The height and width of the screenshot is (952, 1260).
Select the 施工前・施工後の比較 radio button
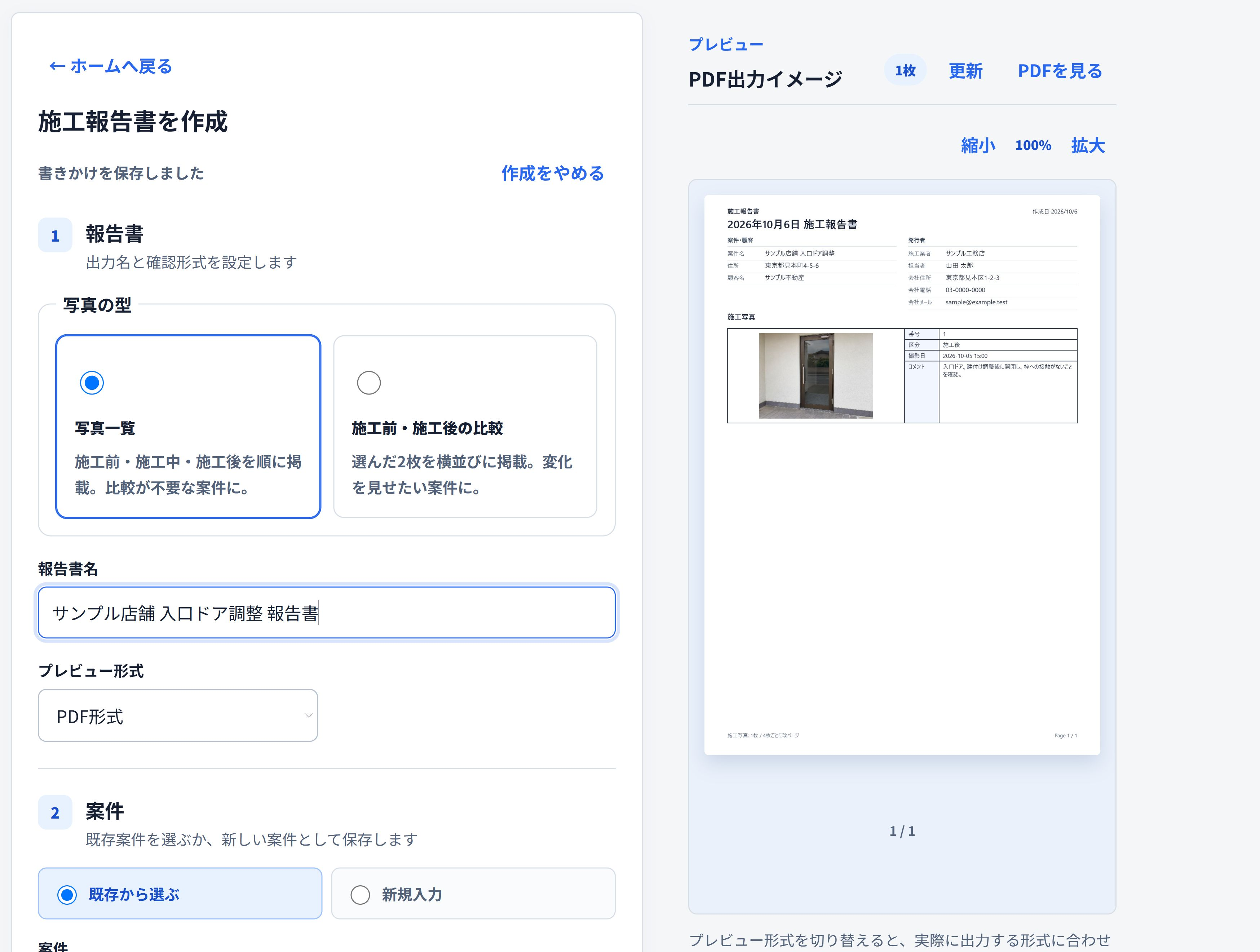[368, 382]
